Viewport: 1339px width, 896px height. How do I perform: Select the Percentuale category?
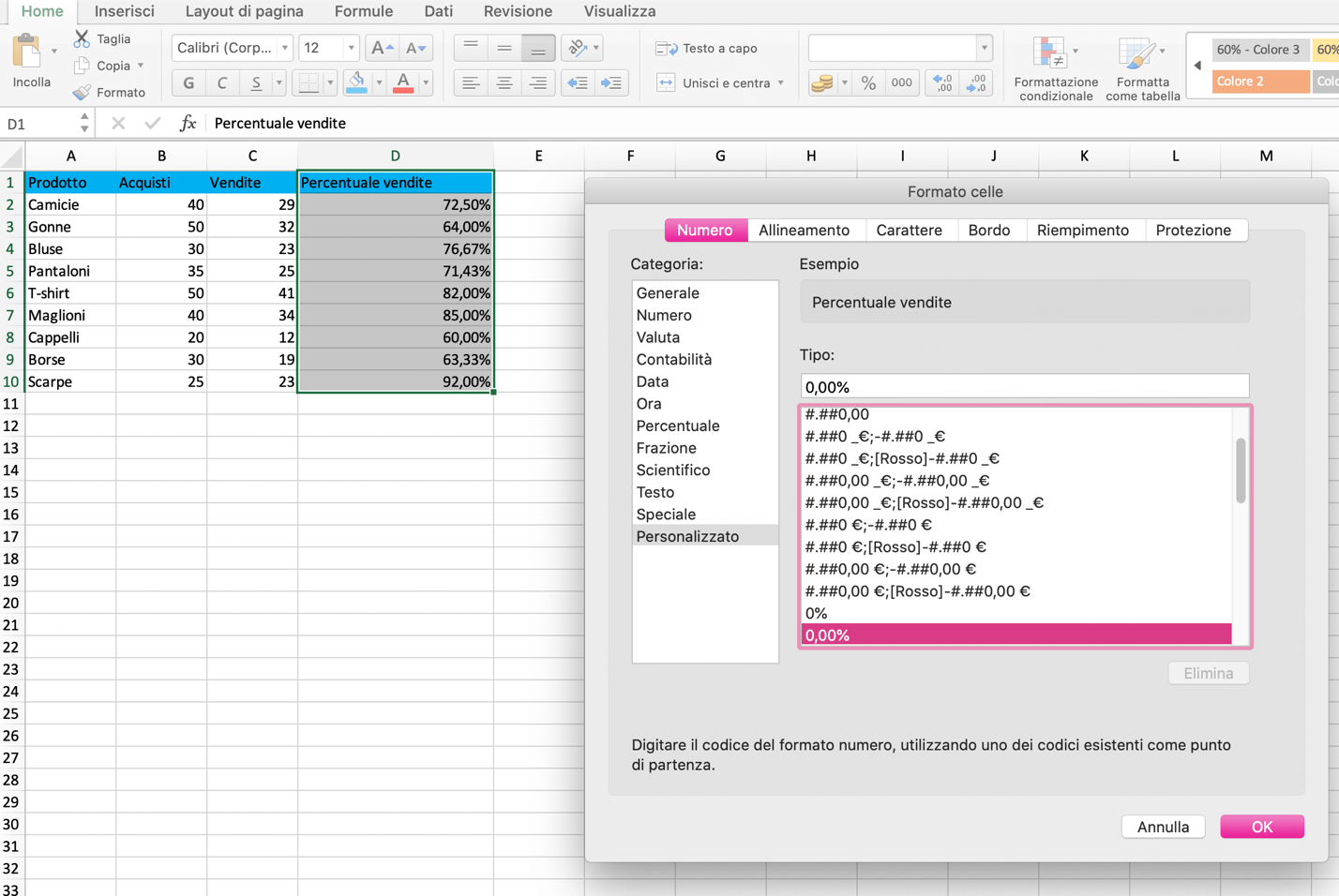[705, 426]
